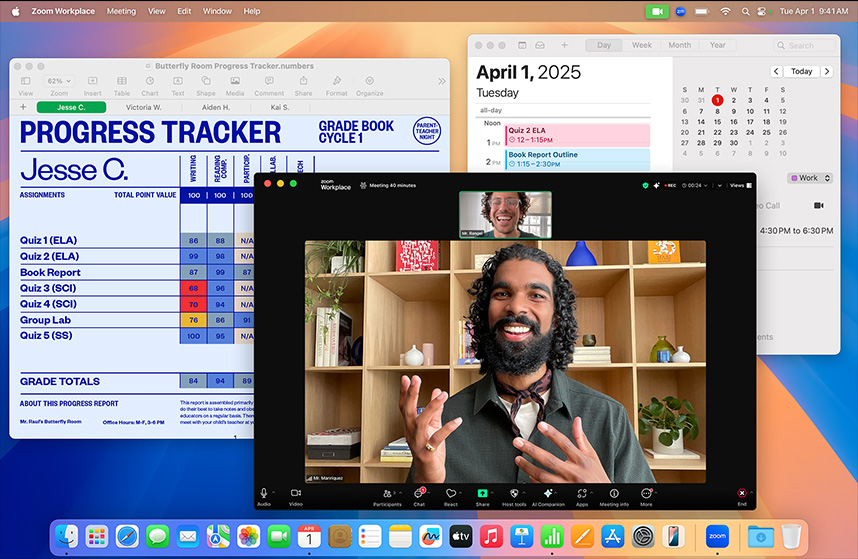This screenshot has width=858, height=559.
Task: Click the Today button in Calendar
Action: click(x=801, y=72)
